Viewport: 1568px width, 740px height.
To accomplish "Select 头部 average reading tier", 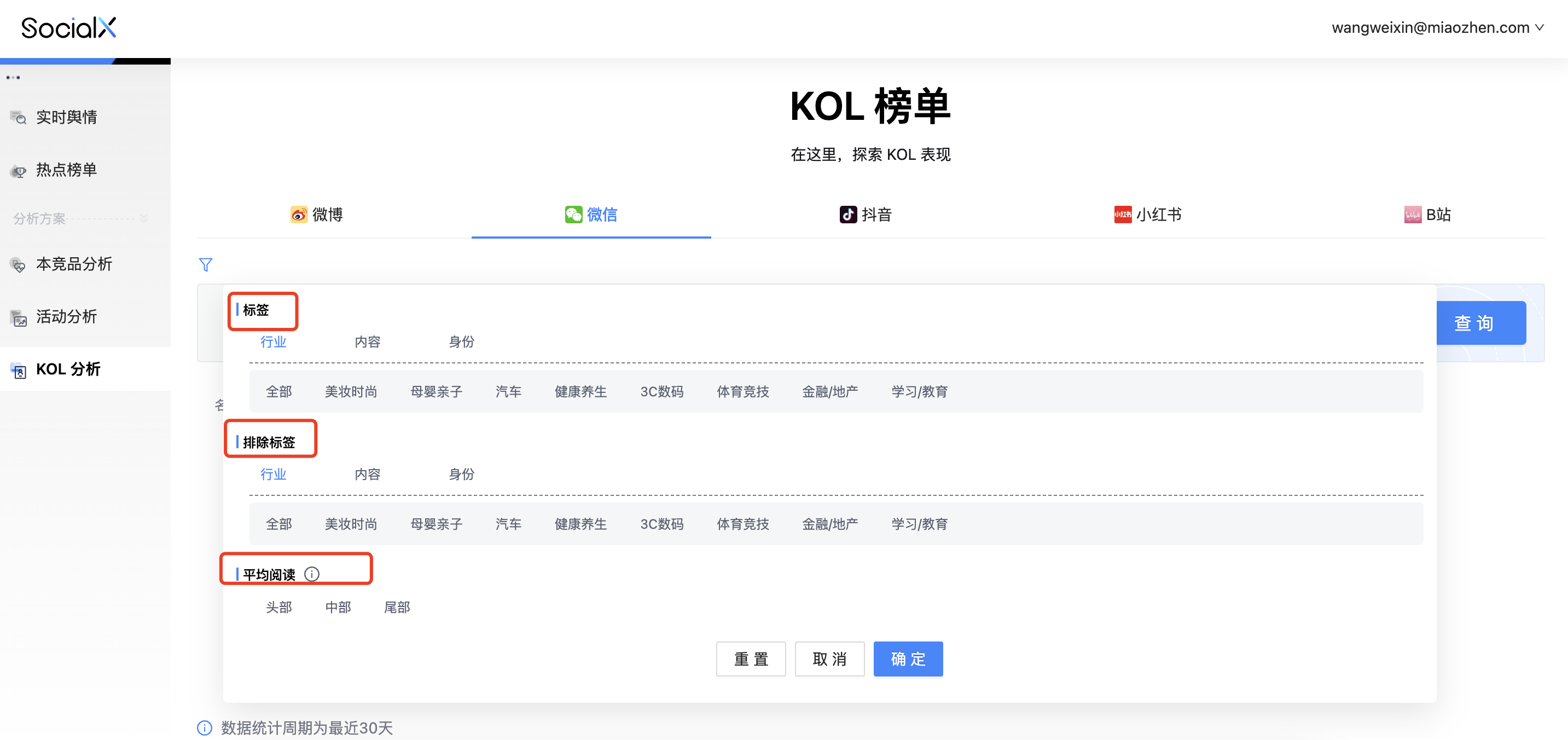I will tap(279, 607).
